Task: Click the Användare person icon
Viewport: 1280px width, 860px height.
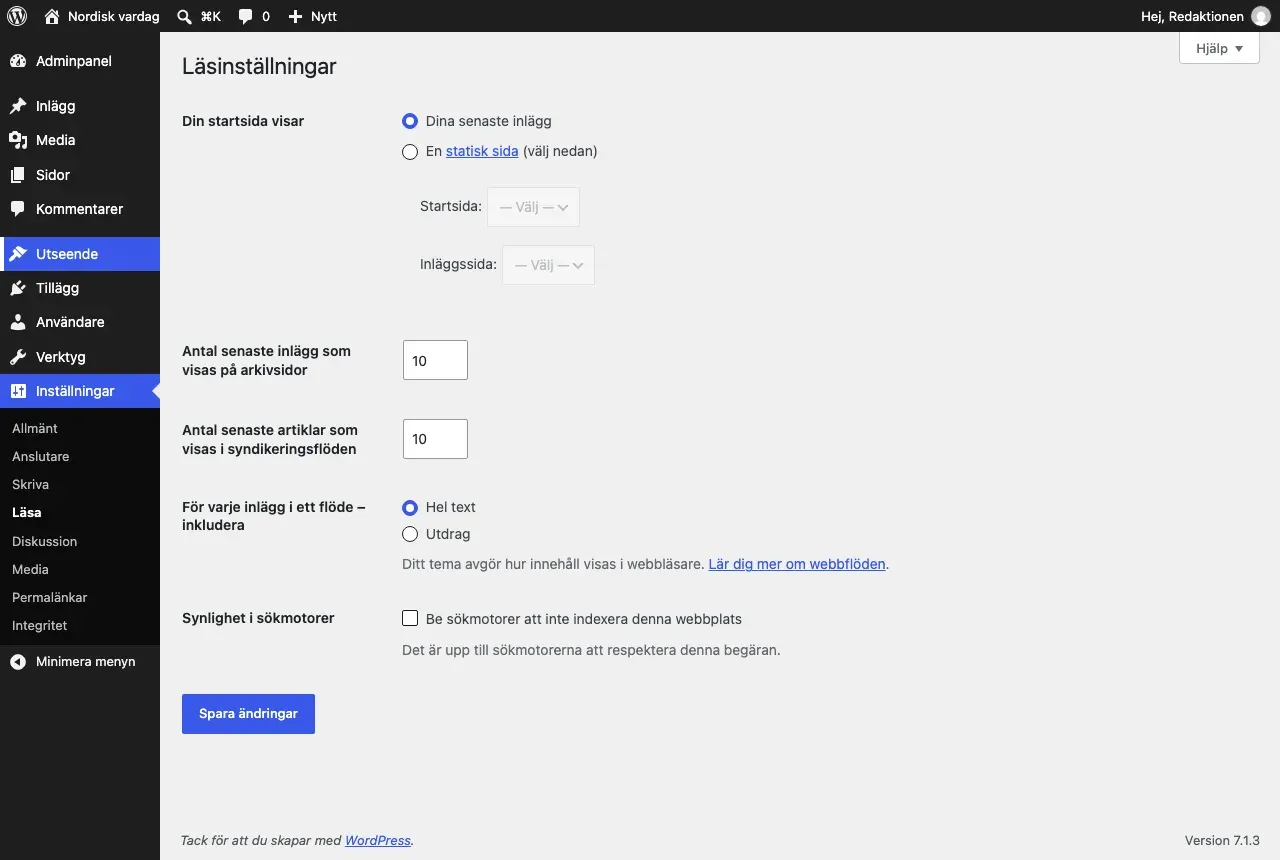Action: point(18,322)
